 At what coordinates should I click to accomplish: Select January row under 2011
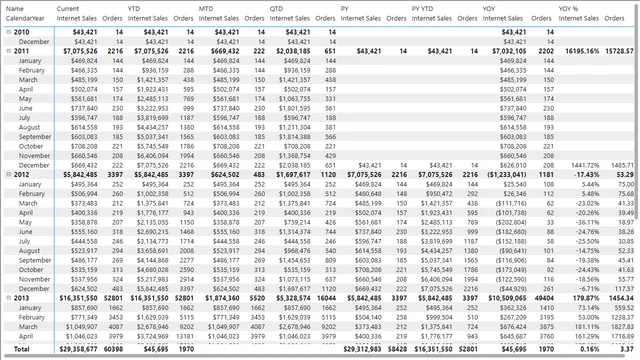tap(30, 60)
